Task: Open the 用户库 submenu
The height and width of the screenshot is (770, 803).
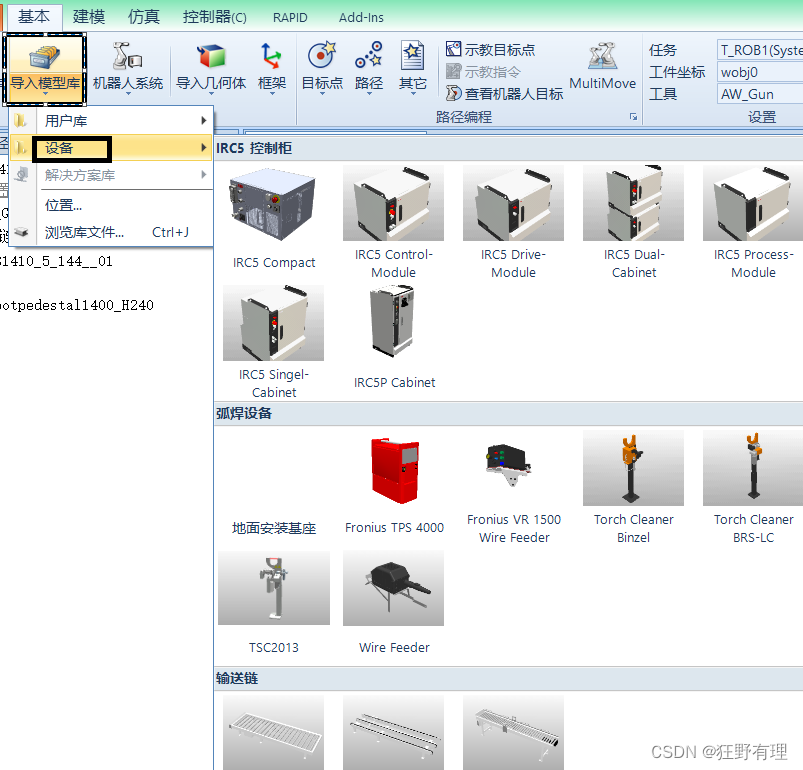Action: click(111, 121)
